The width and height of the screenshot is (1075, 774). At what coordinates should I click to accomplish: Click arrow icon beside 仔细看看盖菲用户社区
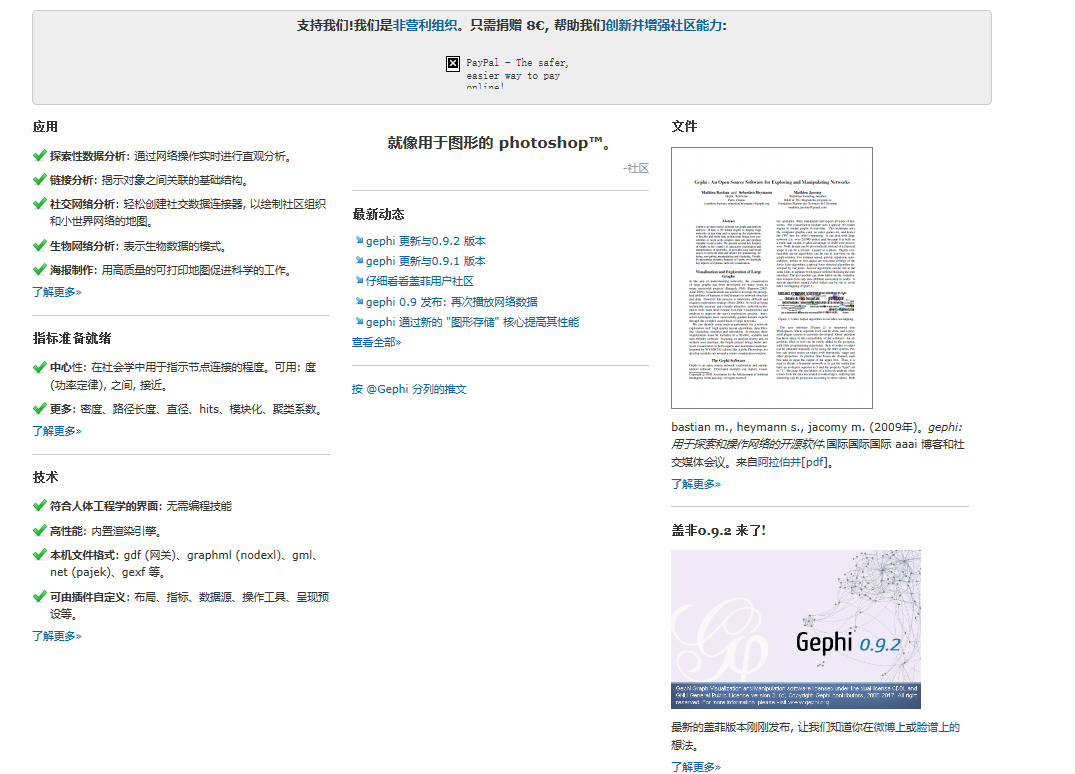click(359, 280)
